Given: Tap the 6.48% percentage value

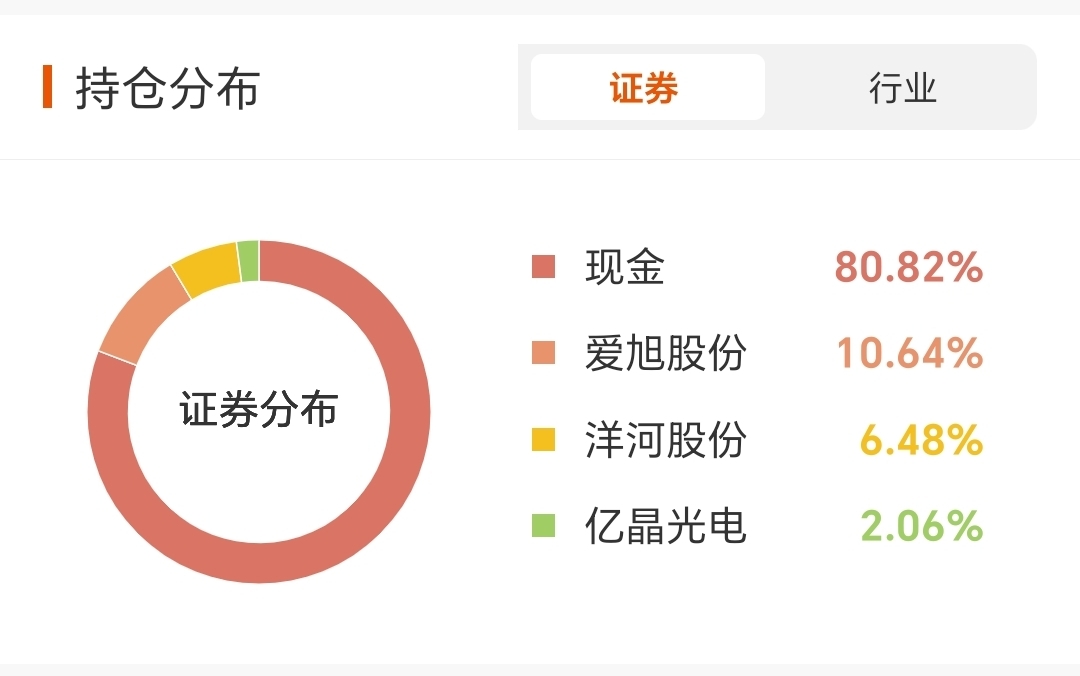Looking at the screenshot, I should tap(921, 439).
